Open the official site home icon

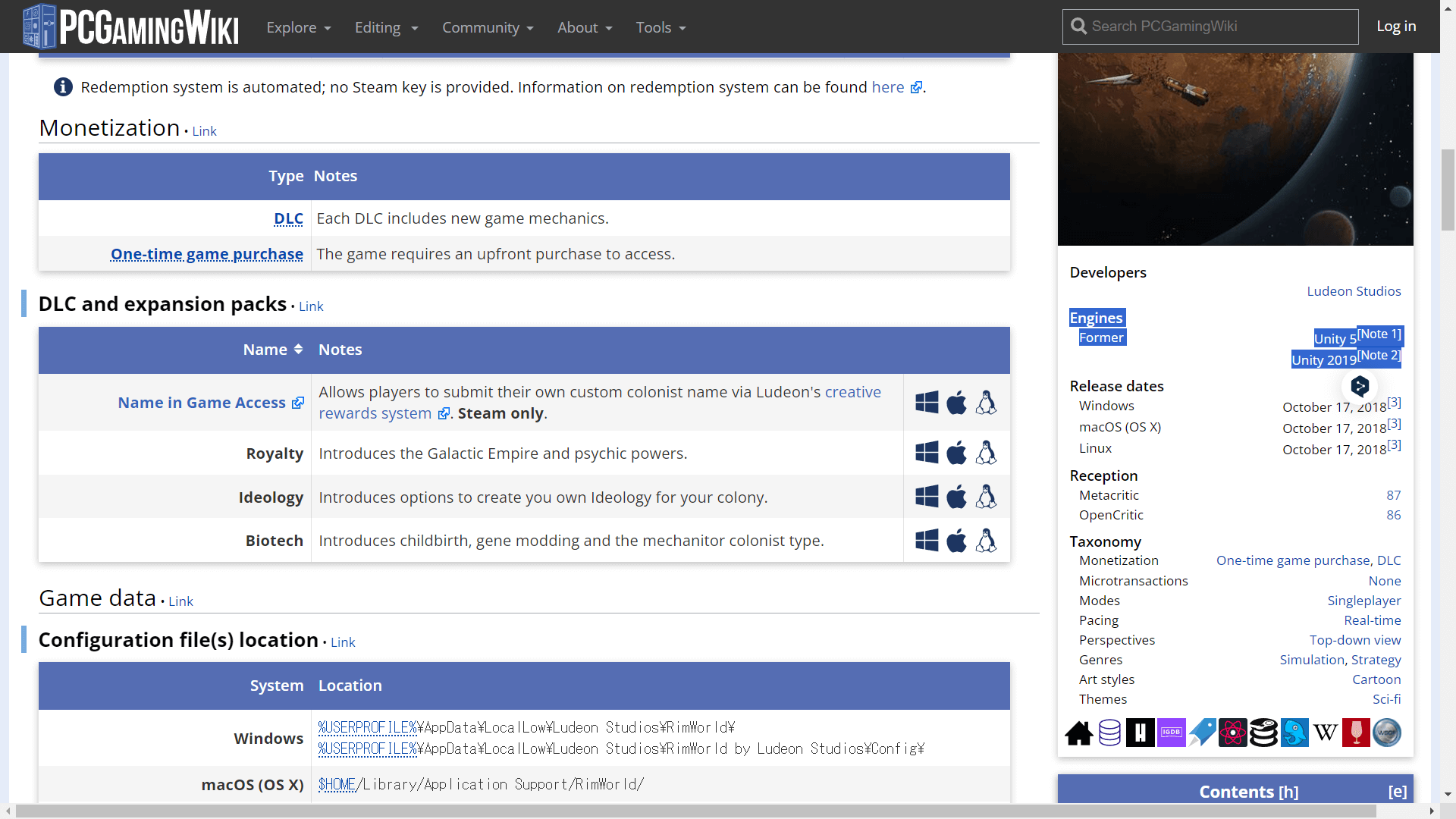click(1079, 733)
